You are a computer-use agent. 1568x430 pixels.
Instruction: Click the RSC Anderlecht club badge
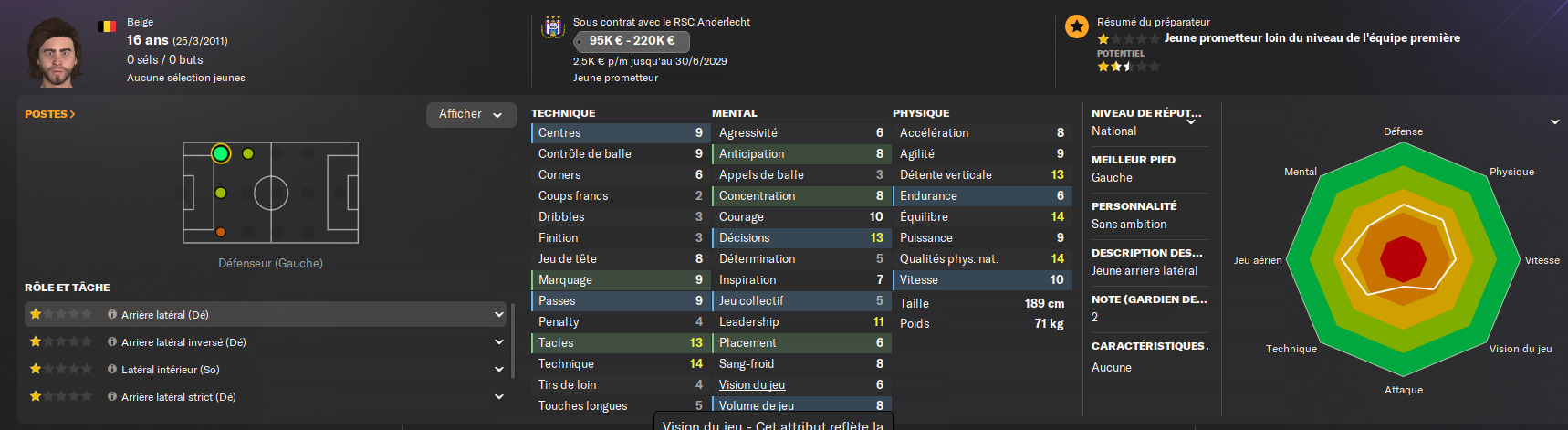click(x=553, y=27)
